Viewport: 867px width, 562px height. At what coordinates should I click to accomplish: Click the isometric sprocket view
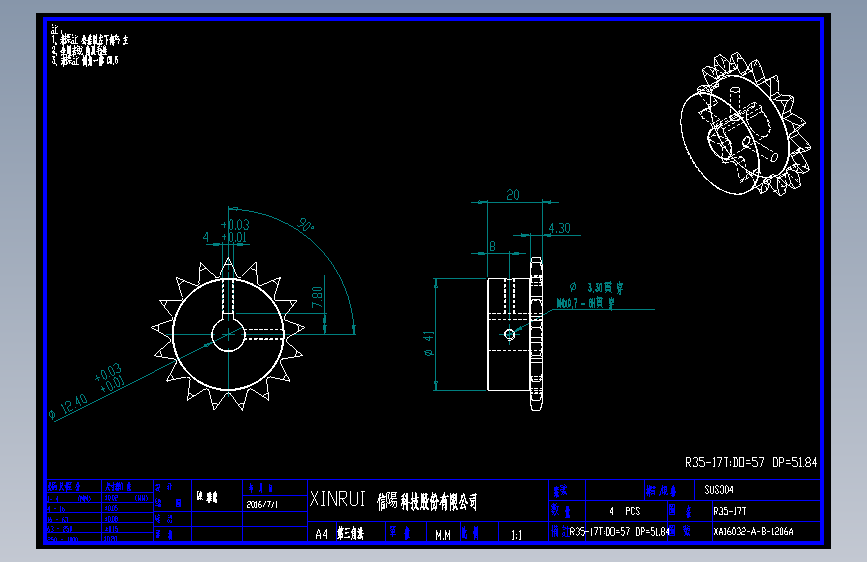click(x=745, y=124)
